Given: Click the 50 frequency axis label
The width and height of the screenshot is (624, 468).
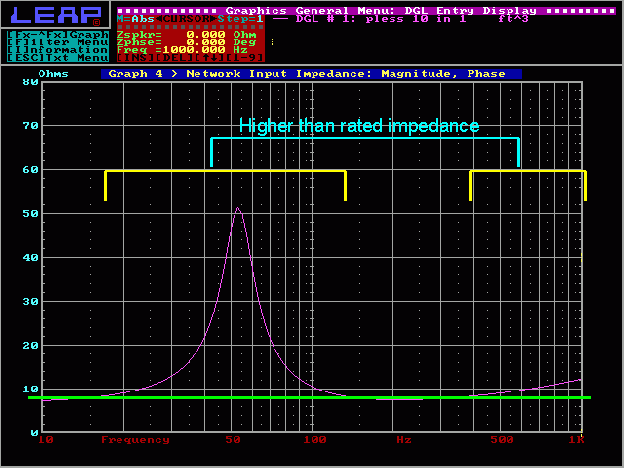Looking at the screenshot, I should pyautogui.click(x=233, y=440).
